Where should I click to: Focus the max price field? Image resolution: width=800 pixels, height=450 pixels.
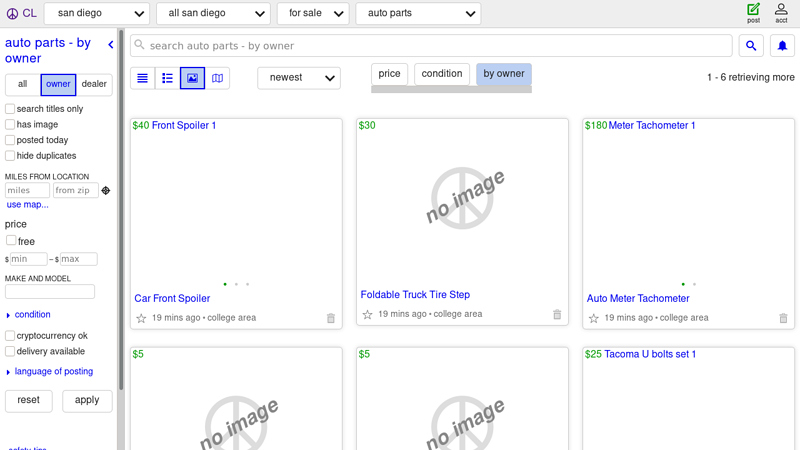(x=79, y=259)
